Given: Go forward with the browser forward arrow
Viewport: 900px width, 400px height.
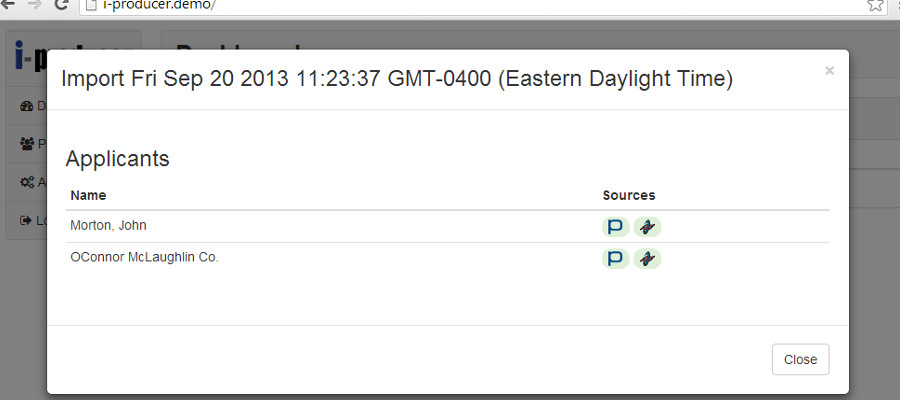Looking at the screenshot, I should pyautogui.click(x=34, y=5).
